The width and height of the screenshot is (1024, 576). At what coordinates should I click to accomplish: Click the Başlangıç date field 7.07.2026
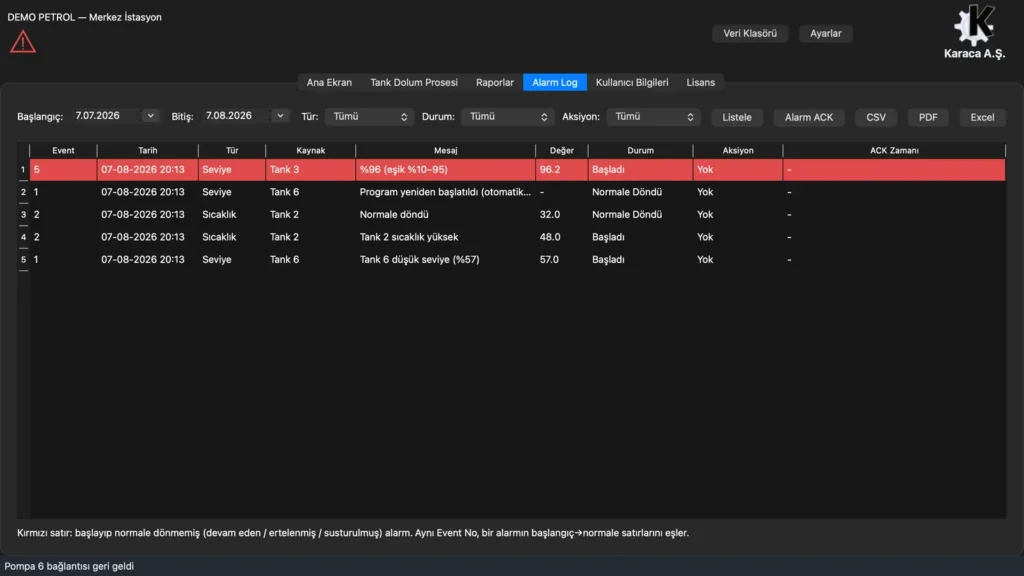pyautogui.click(x=107, y=116)
